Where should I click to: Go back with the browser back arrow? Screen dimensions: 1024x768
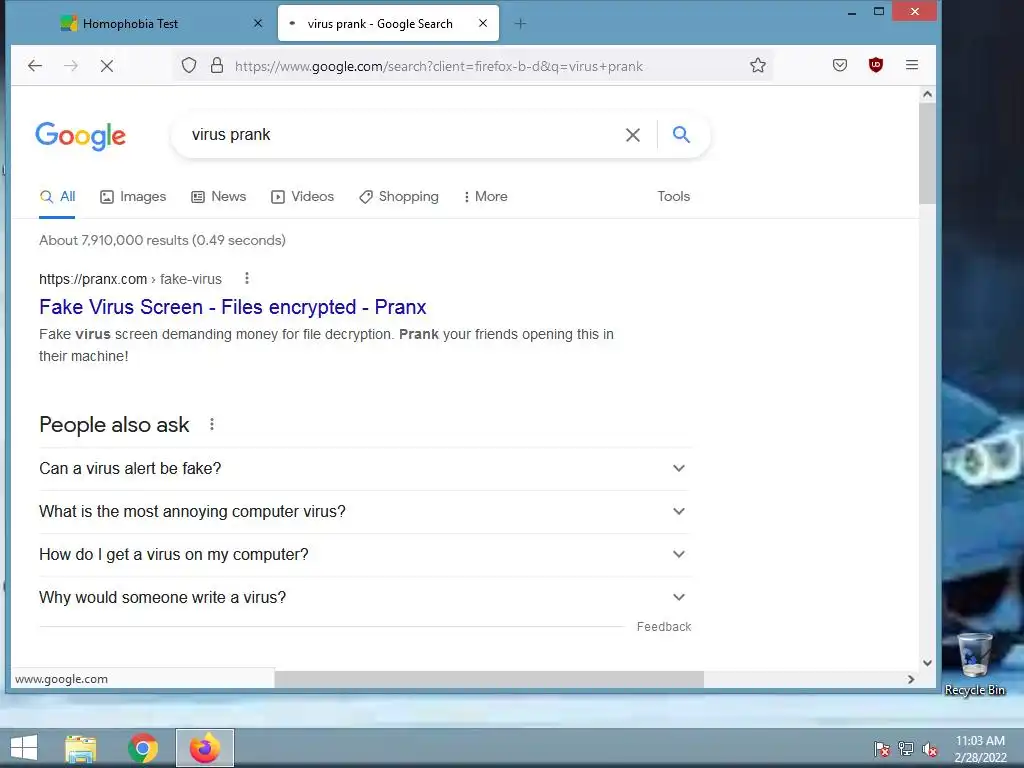tap(35, 65)
